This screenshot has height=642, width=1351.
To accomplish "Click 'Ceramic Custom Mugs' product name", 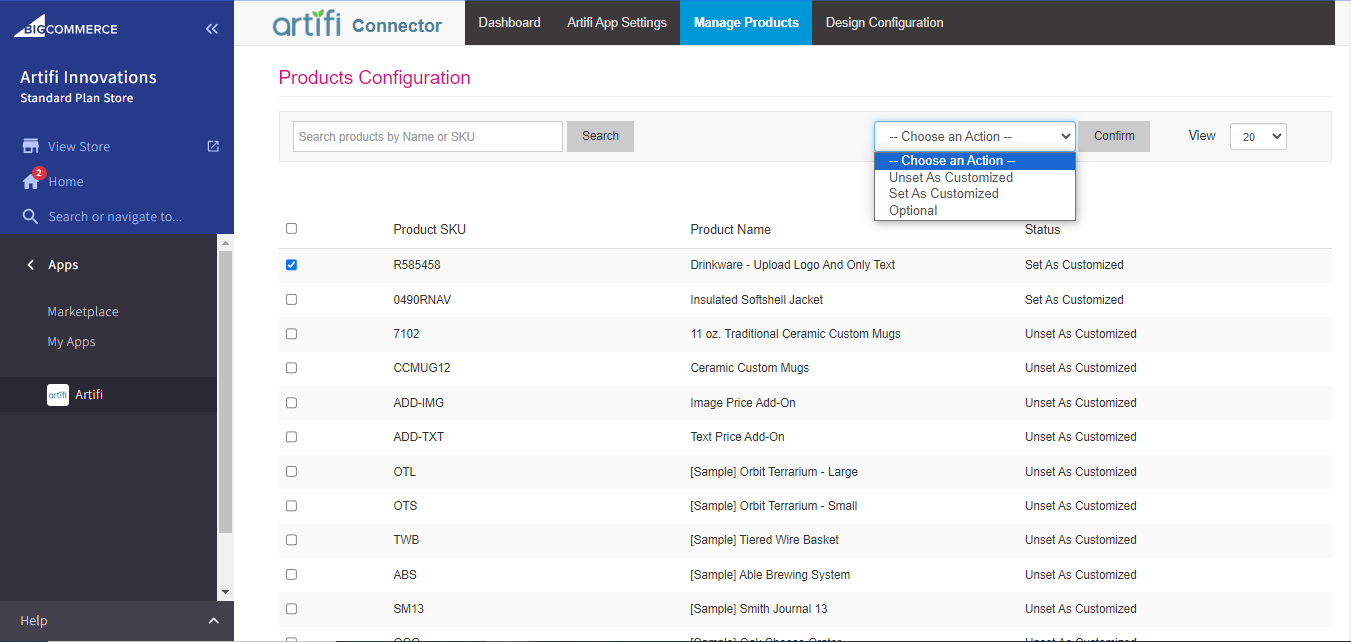I will 750,368.
